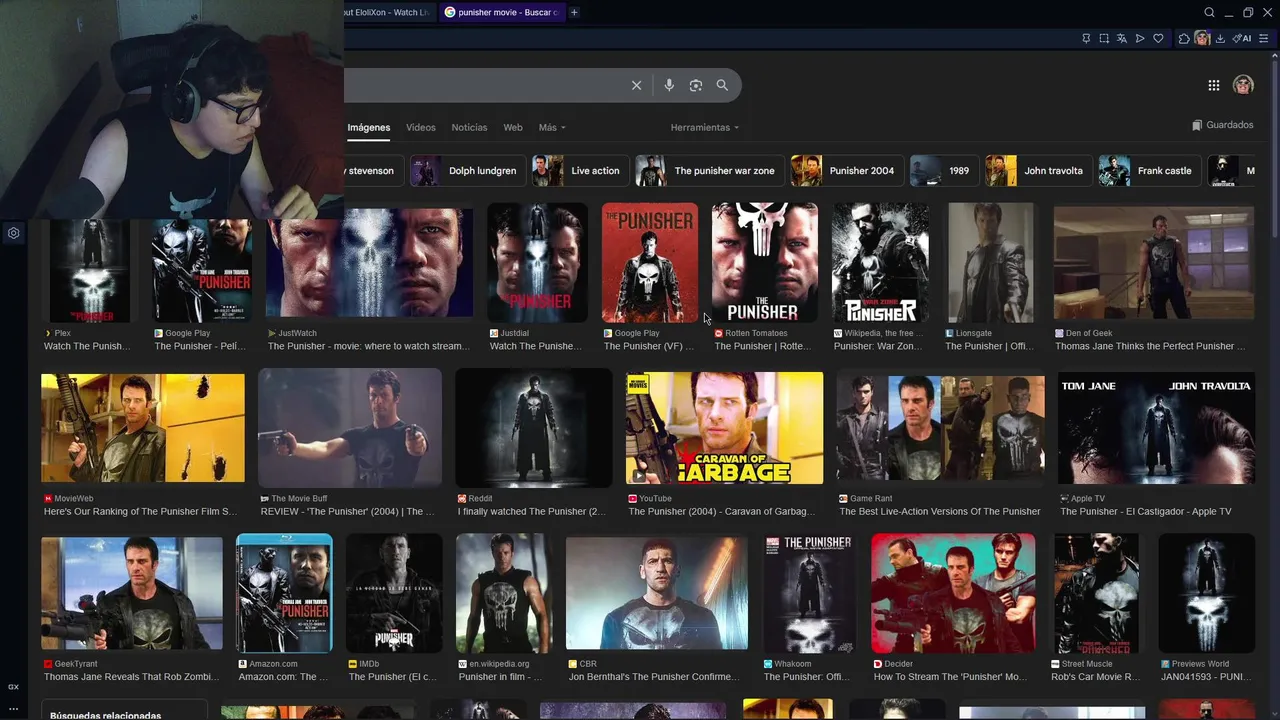
Task: Select punisher movie browser tab
Action: coord(501,12)
